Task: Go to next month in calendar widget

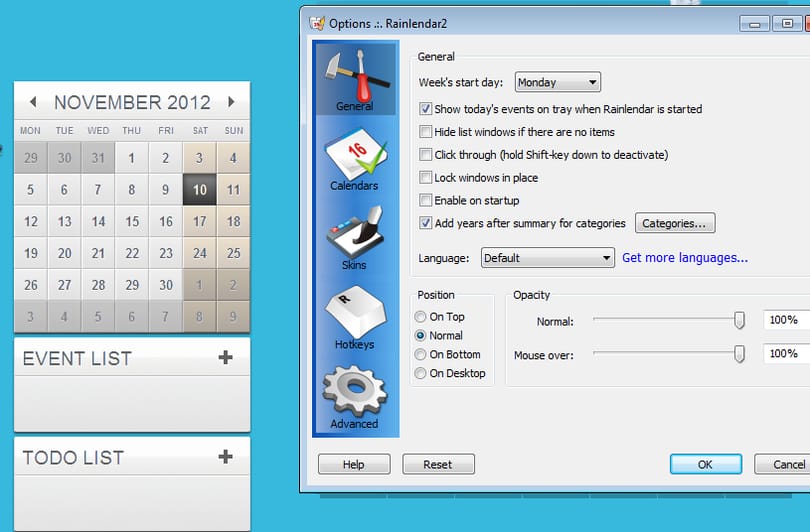Action: pyautogui.click(x=231, y=102)
